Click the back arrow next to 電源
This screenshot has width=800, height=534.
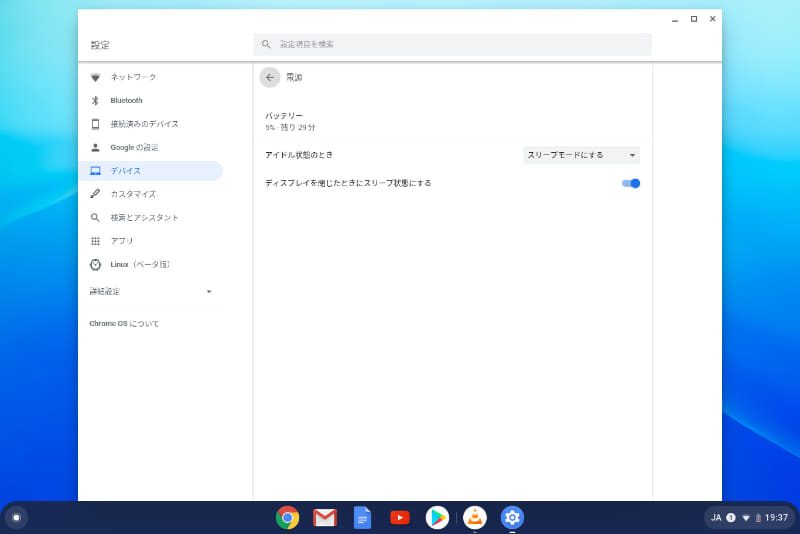[270, 78]
